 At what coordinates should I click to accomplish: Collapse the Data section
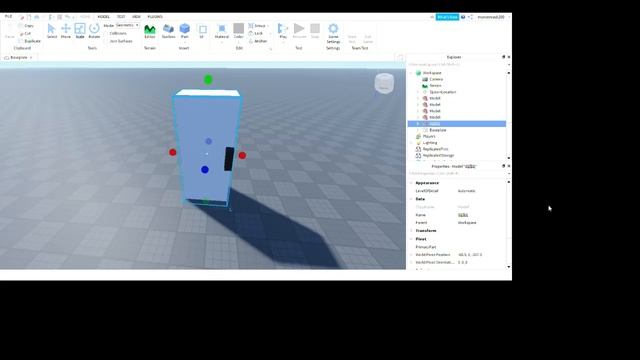(x=411, y=199)
